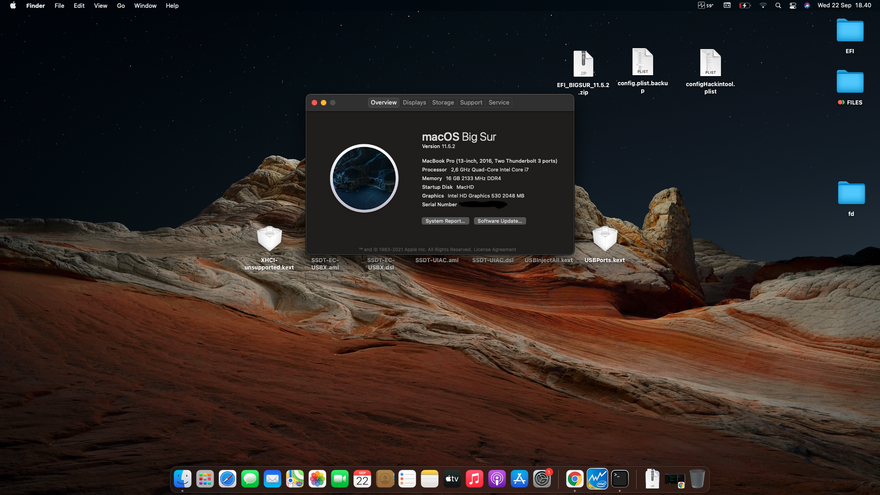This screenshot has height=495, width=880.
Task: Click the CPU temperature menu bar icon
Action: (705, 6)
